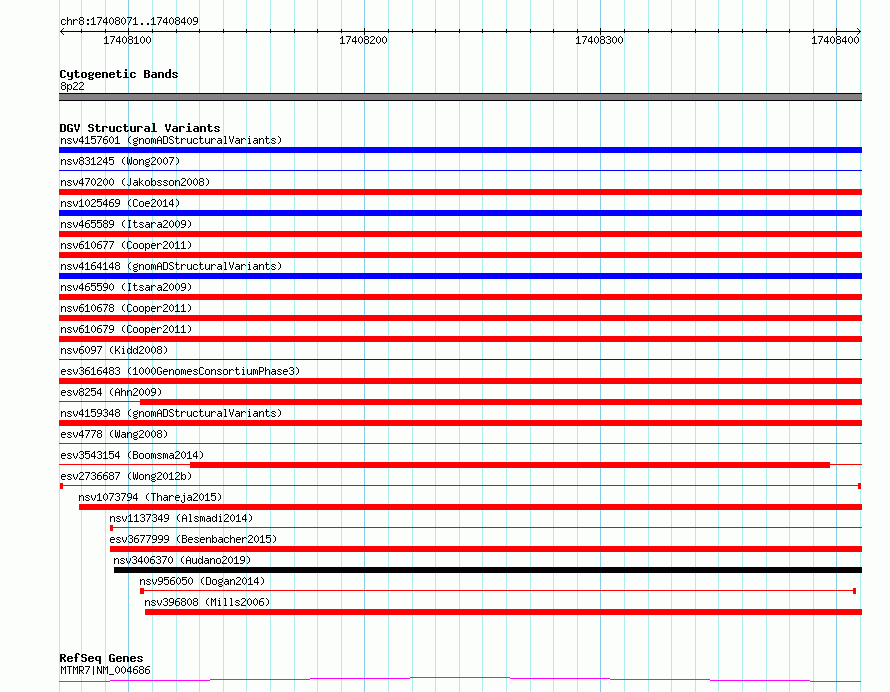Click the 17408400 ruler position label

click(x=835, y=40)
